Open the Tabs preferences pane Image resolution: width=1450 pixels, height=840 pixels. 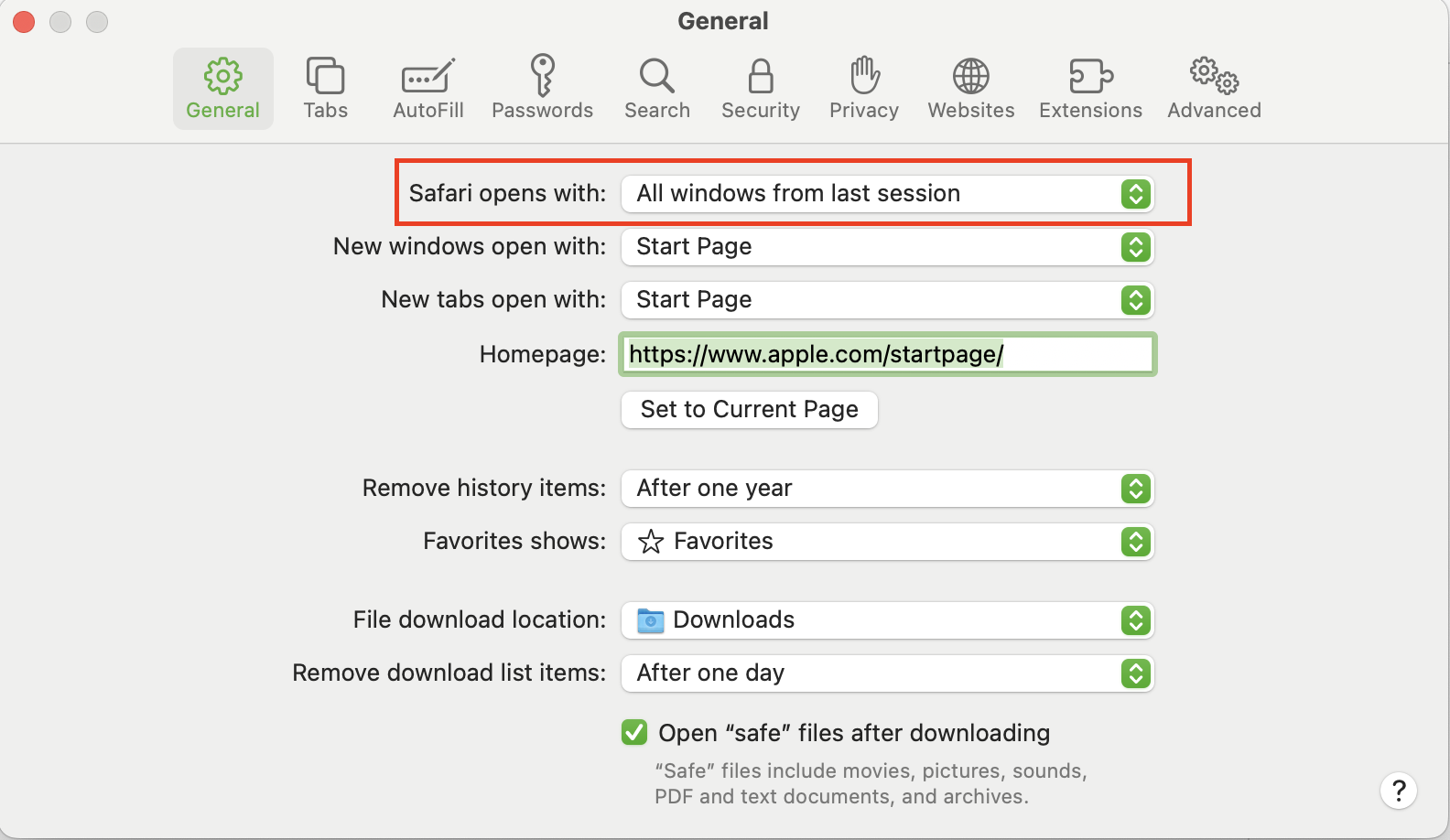click(325, 89)
